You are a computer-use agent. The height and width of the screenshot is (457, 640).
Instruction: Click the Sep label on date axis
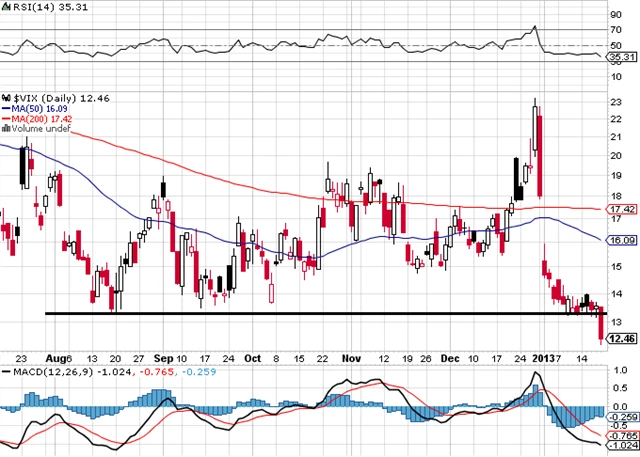coord(164,357)
